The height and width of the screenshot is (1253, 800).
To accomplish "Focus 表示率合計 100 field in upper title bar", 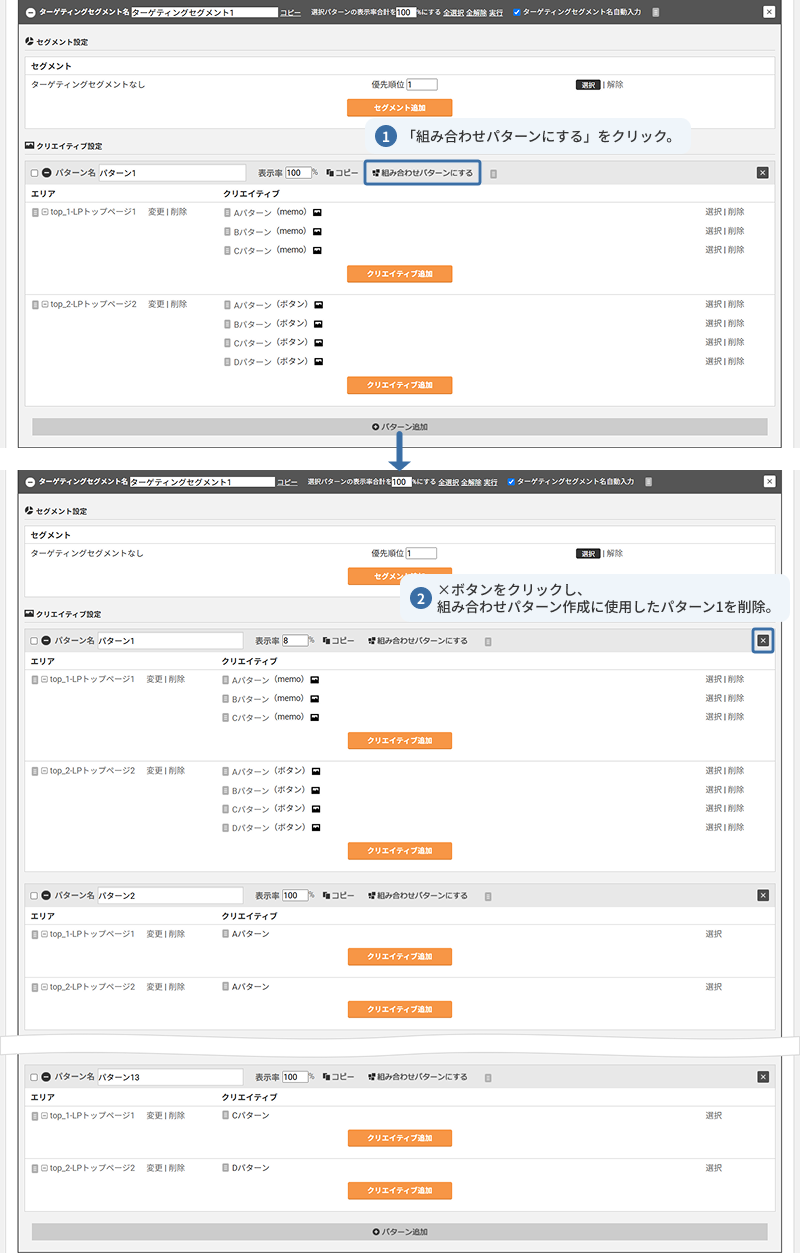I will (x=406, y=12).
